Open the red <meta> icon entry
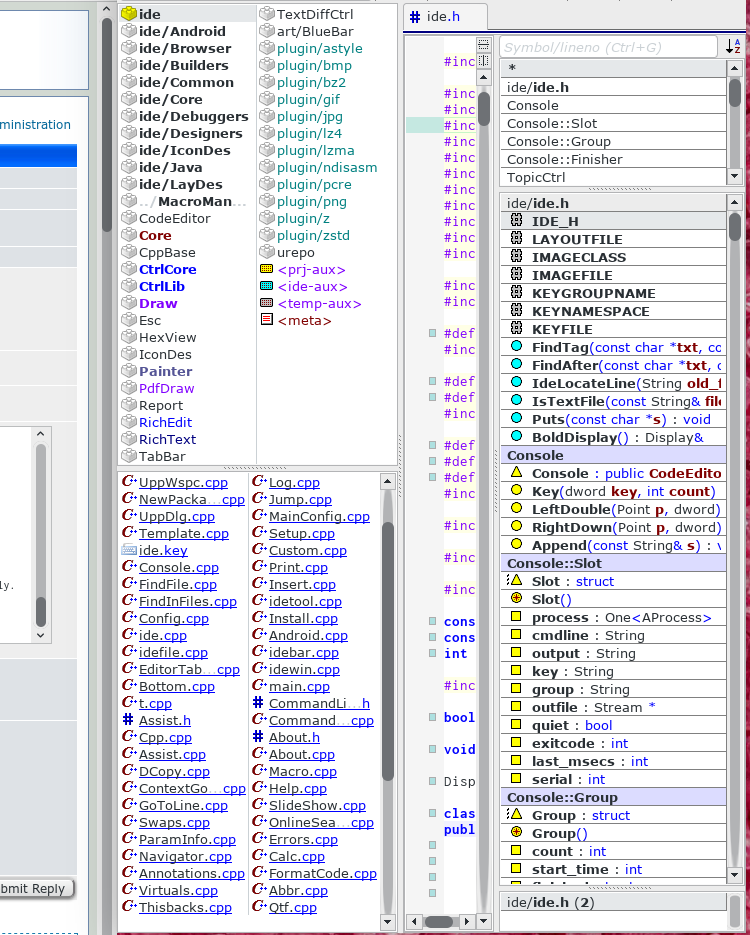This screenshot has width=750, height=935. 266,320
